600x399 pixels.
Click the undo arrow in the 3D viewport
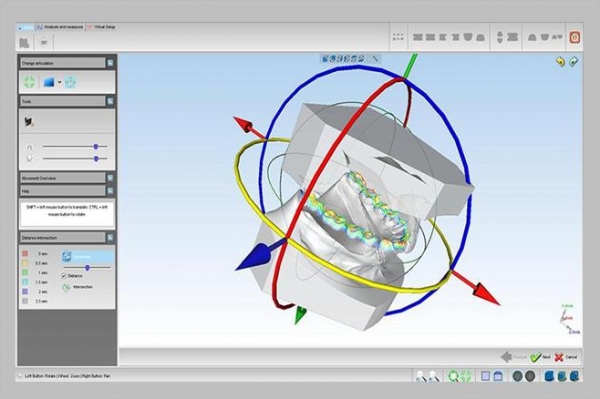560,62
